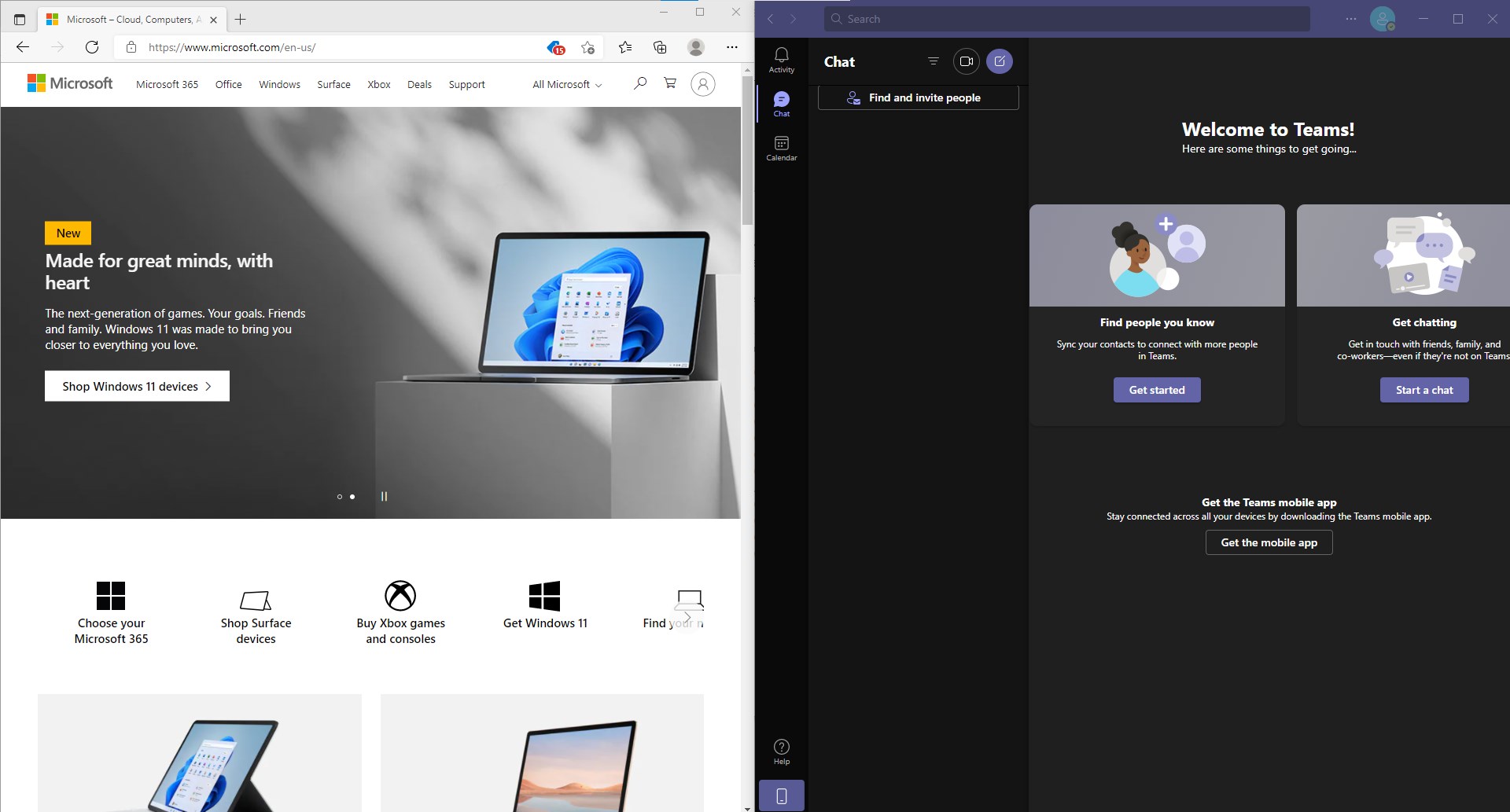Open Surface nav item
Image resolution: width=1510 pixels, height=812 pixels.
tap(333, 85)
